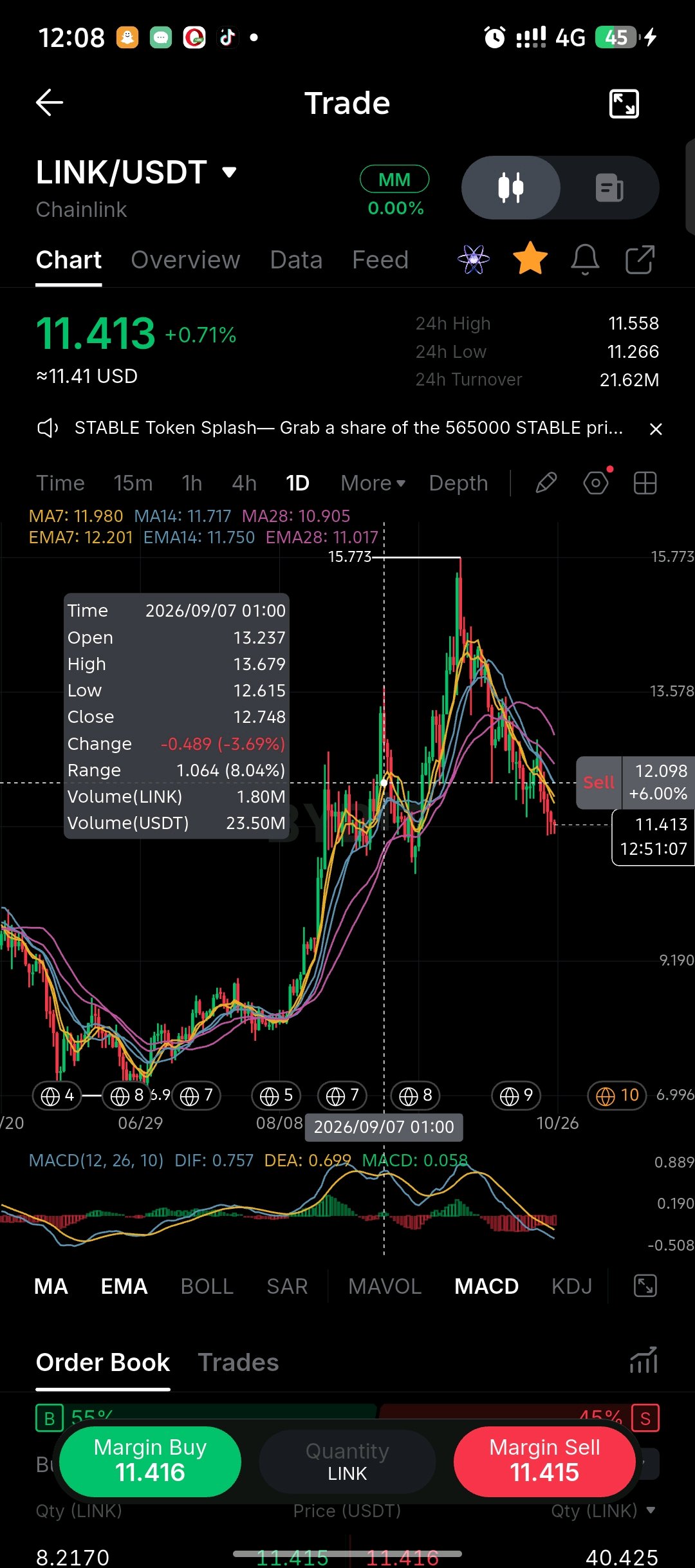This screenshot has height=1568, width=695.
Task: Switch to news document view
Action: [609, 188]
